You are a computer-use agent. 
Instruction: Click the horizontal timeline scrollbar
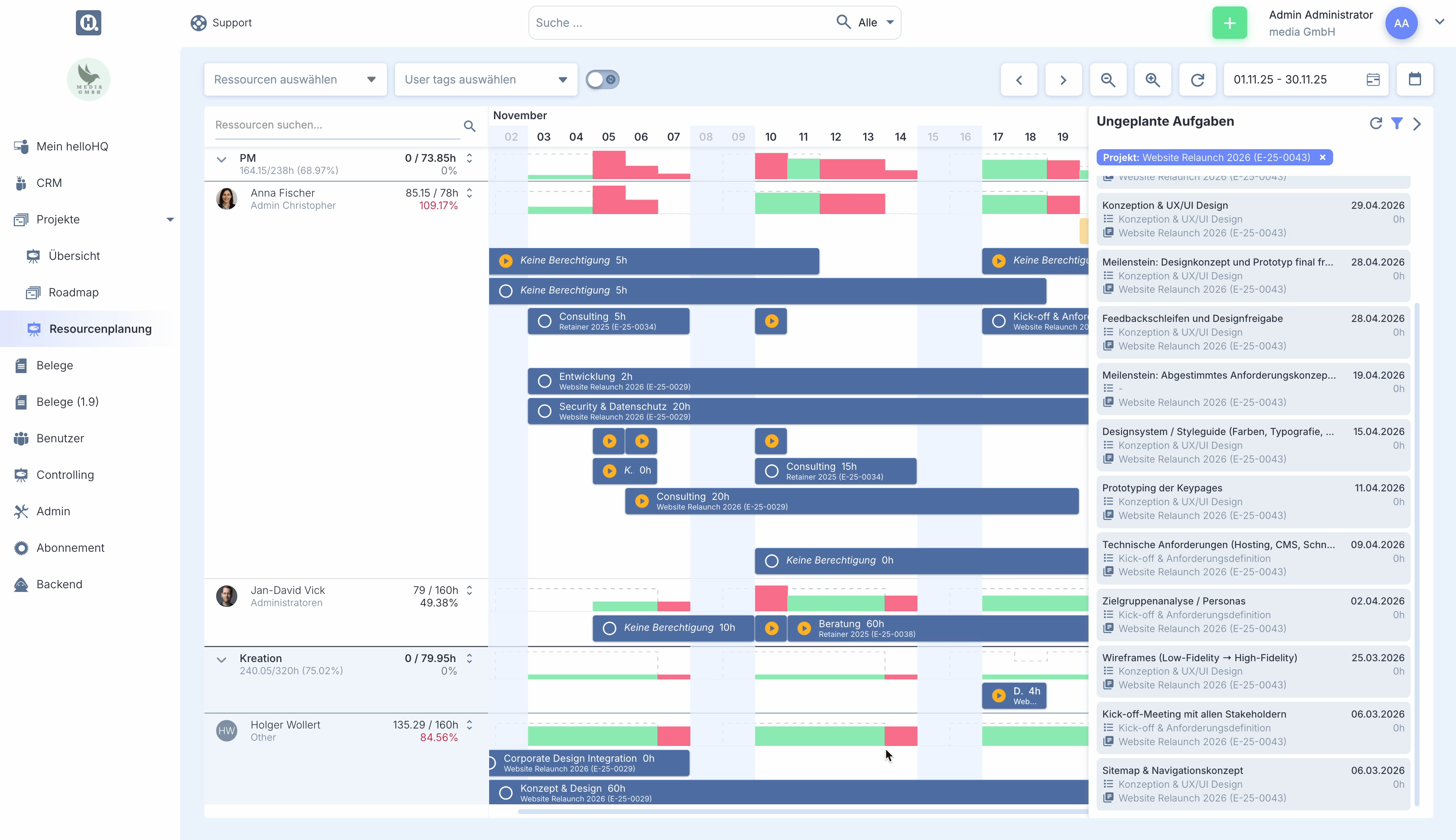802,812
